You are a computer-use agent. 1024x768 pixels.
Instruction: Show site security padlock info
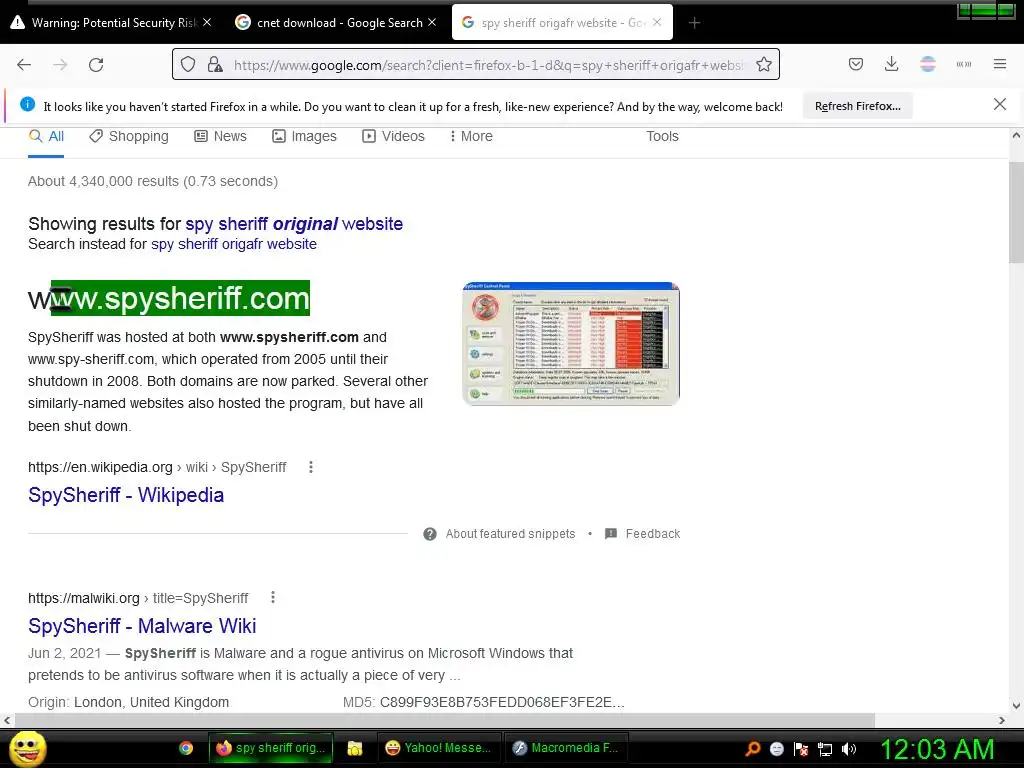214,64
